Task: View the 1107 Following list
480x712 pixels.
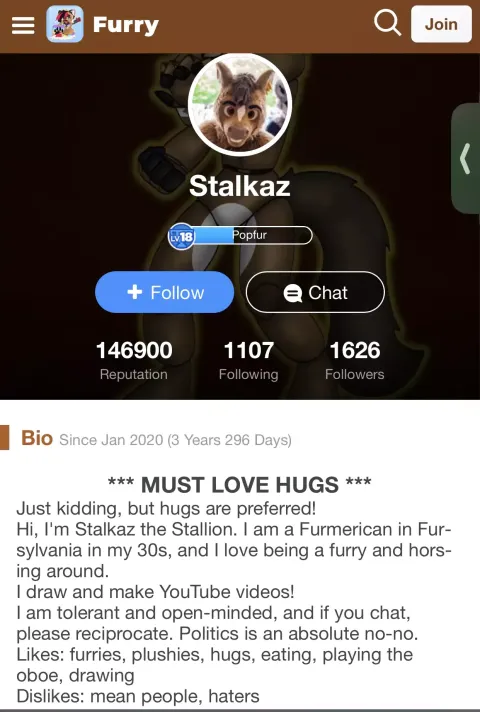Action: tap(248, 361)
